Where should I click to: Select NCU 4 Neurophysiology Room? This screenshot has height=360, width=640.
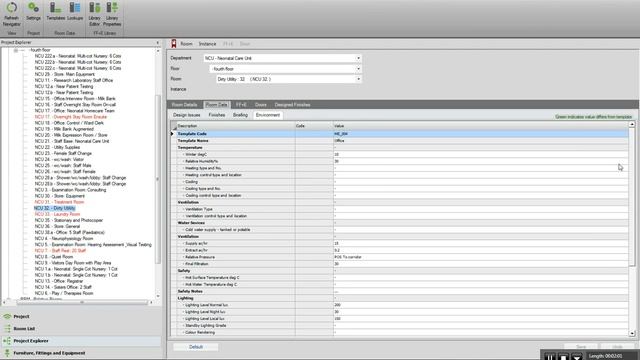64,238
